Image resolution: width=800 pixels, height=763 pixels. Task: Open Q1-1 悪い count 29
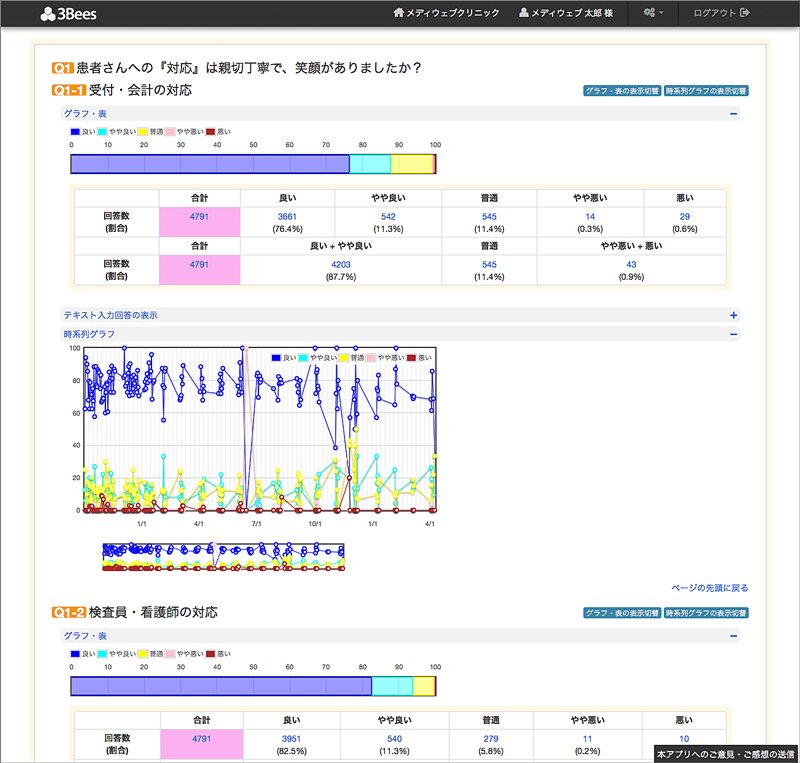coord(685,216)
